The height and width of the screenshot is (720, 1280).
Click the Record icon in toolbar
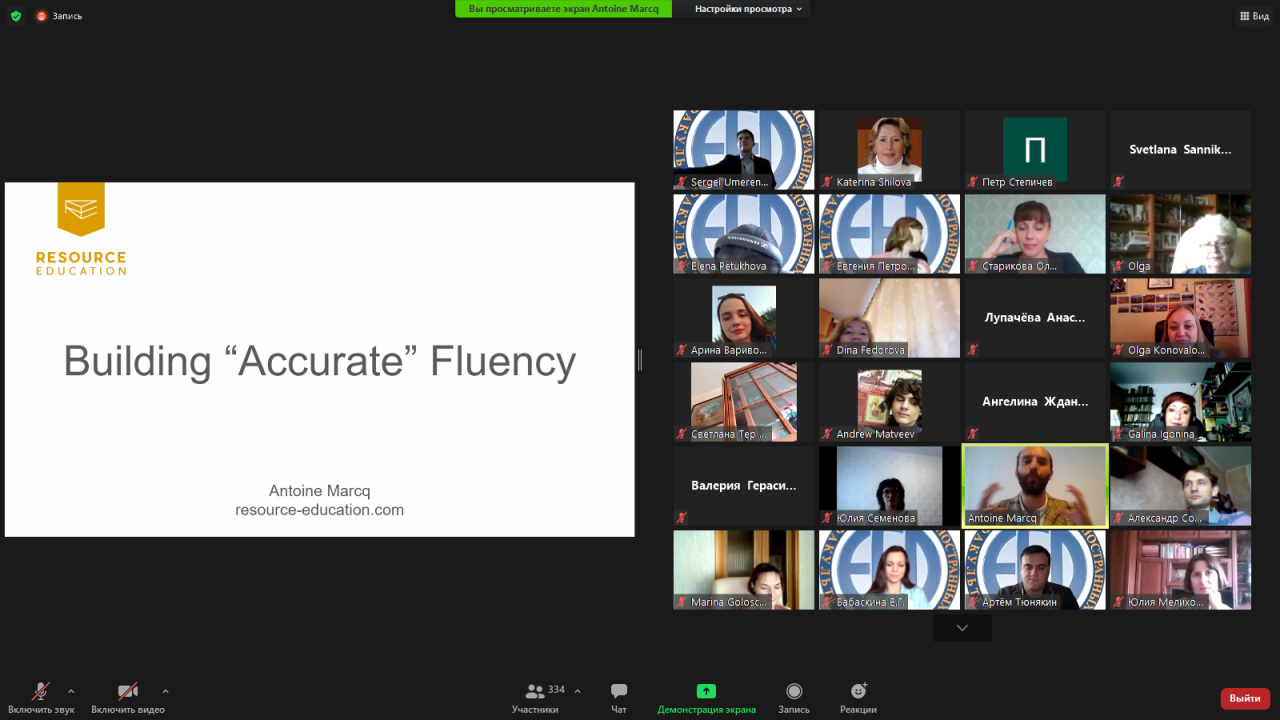[794, 692]
